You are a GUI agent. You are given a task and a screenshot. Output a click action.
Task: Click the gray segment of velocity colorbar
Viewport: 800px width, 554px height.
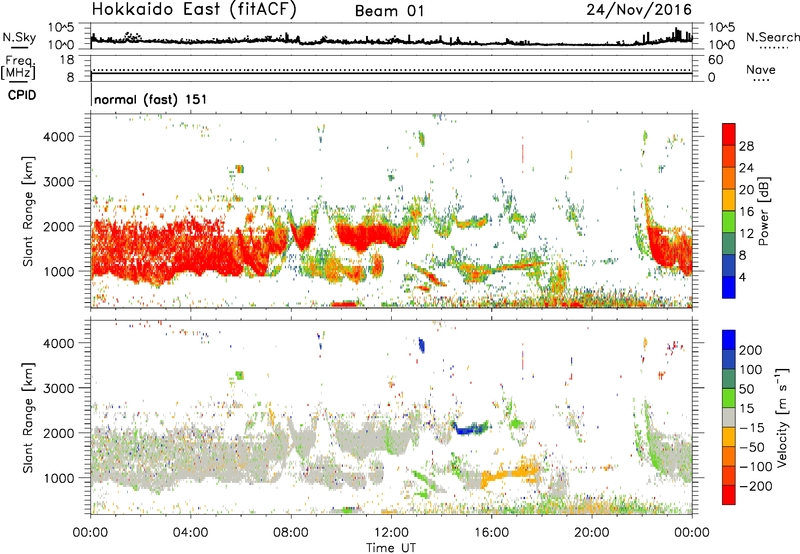pos(729,417)
